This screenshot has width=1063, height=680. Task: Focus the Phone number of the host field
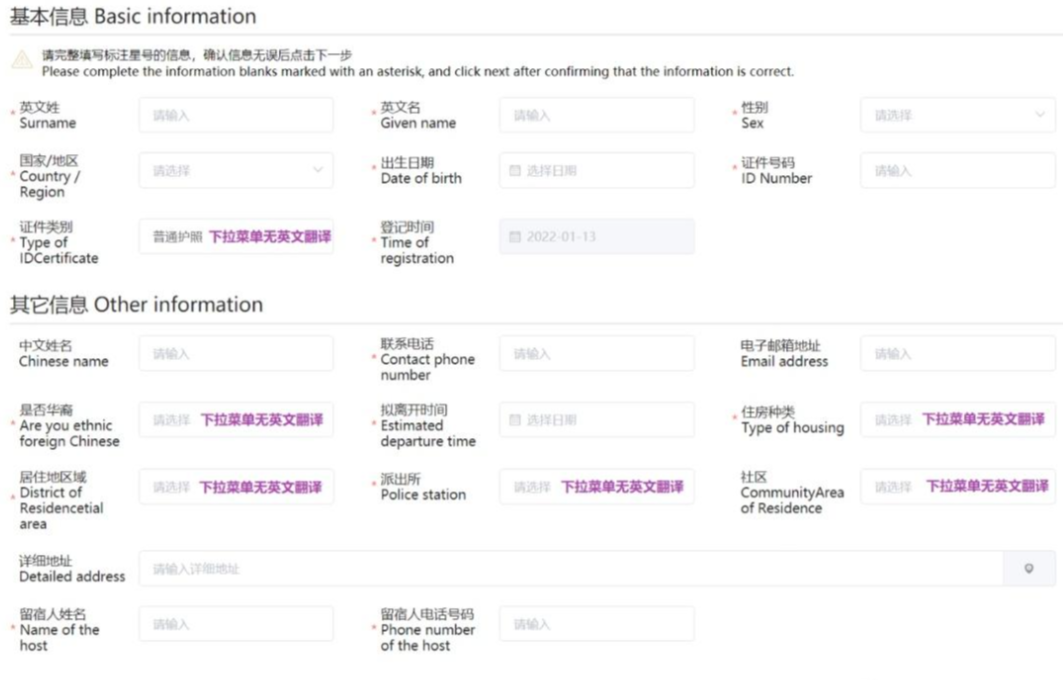[x=596, y=624]
